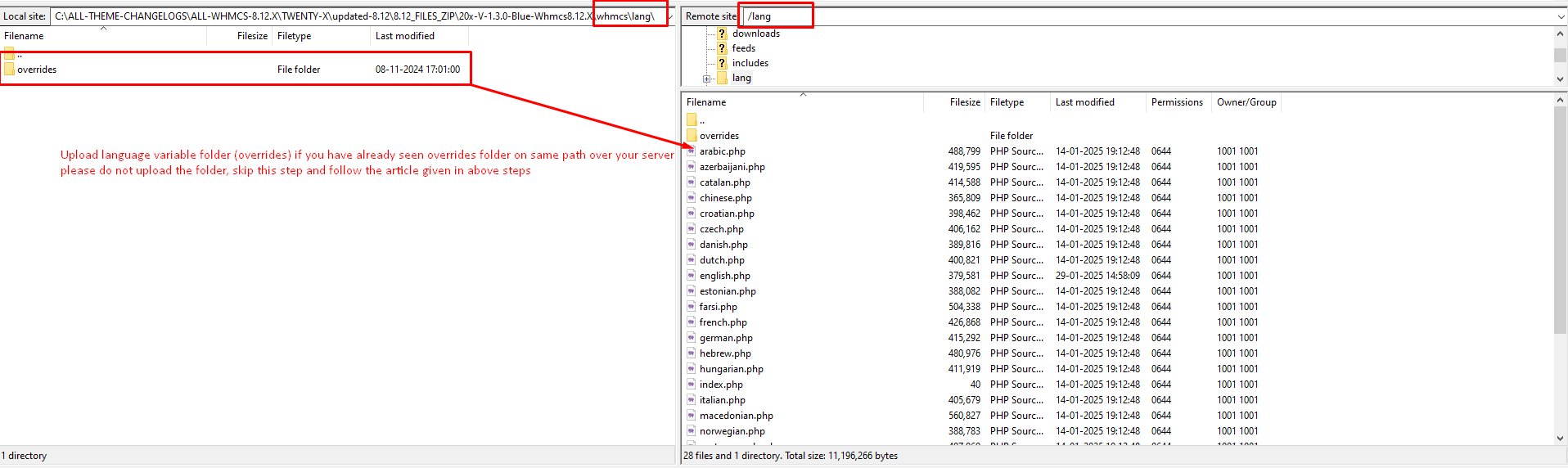Click the parent directory icon in remote list
Screen dimensions: 1568x468
[x=692, y=120]
